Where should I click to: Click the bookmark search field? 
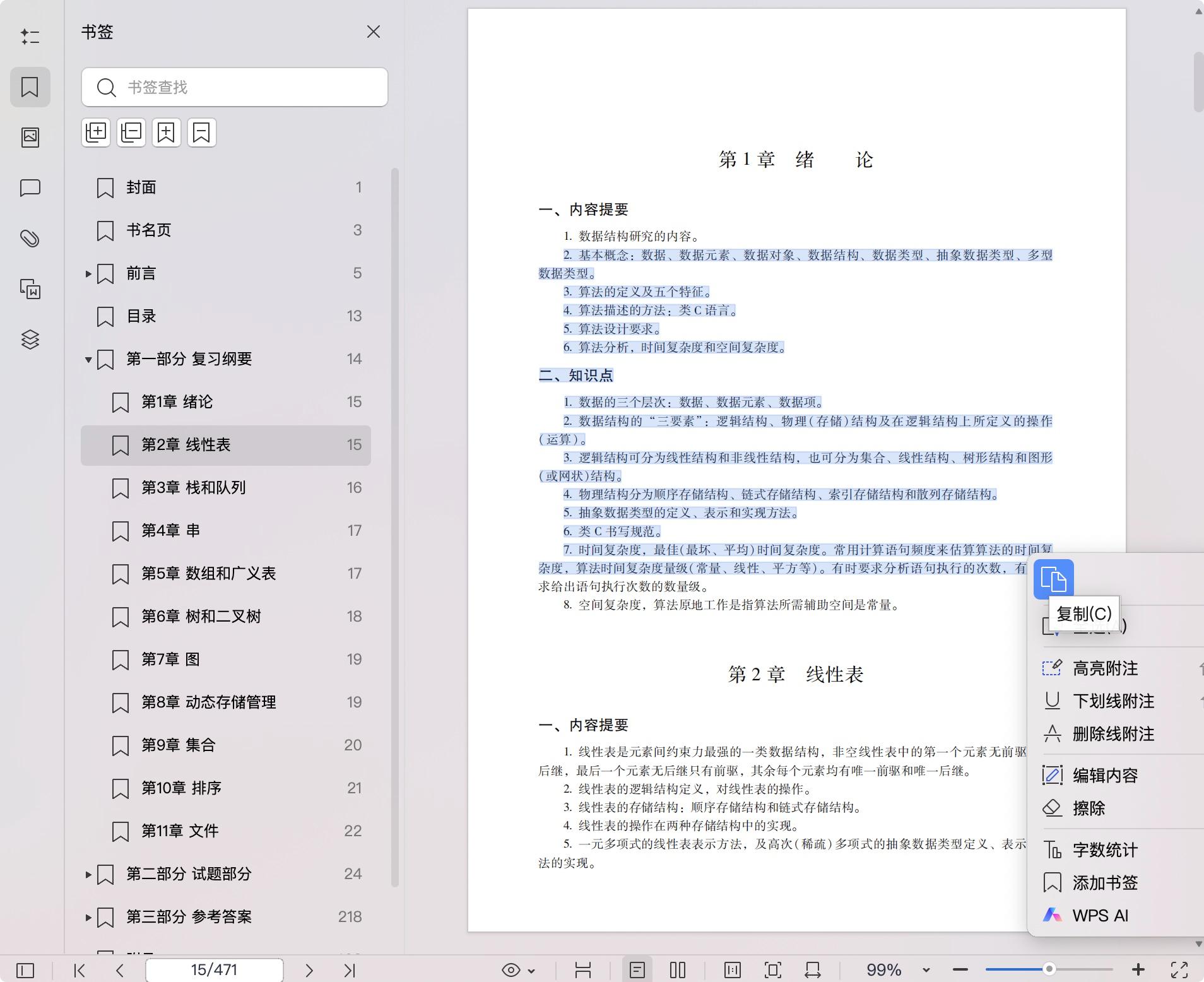click(x=235, y=87)
